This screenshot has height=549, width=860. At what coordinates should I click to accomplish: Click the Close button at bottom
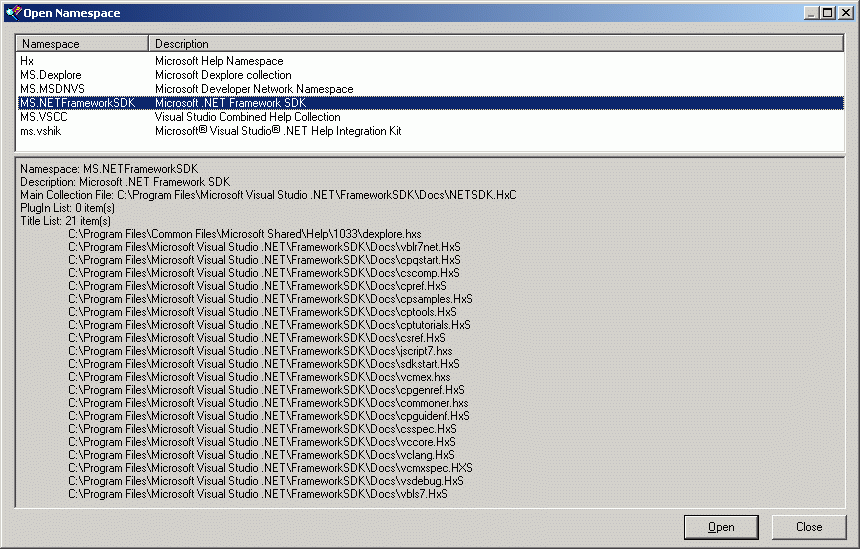click(x=809, y=527)
